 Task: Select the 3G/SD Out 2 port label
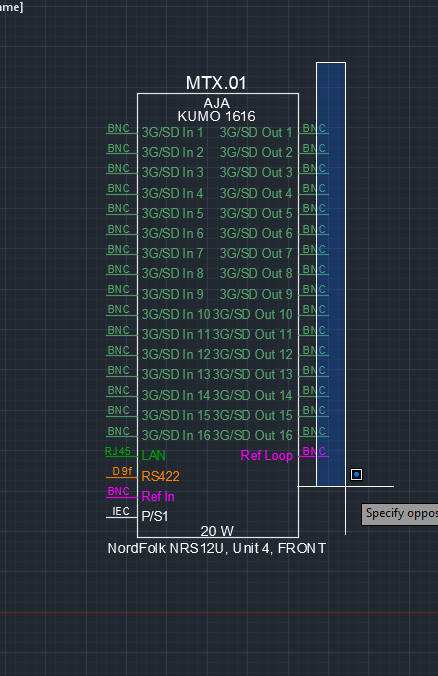point(256,152)
